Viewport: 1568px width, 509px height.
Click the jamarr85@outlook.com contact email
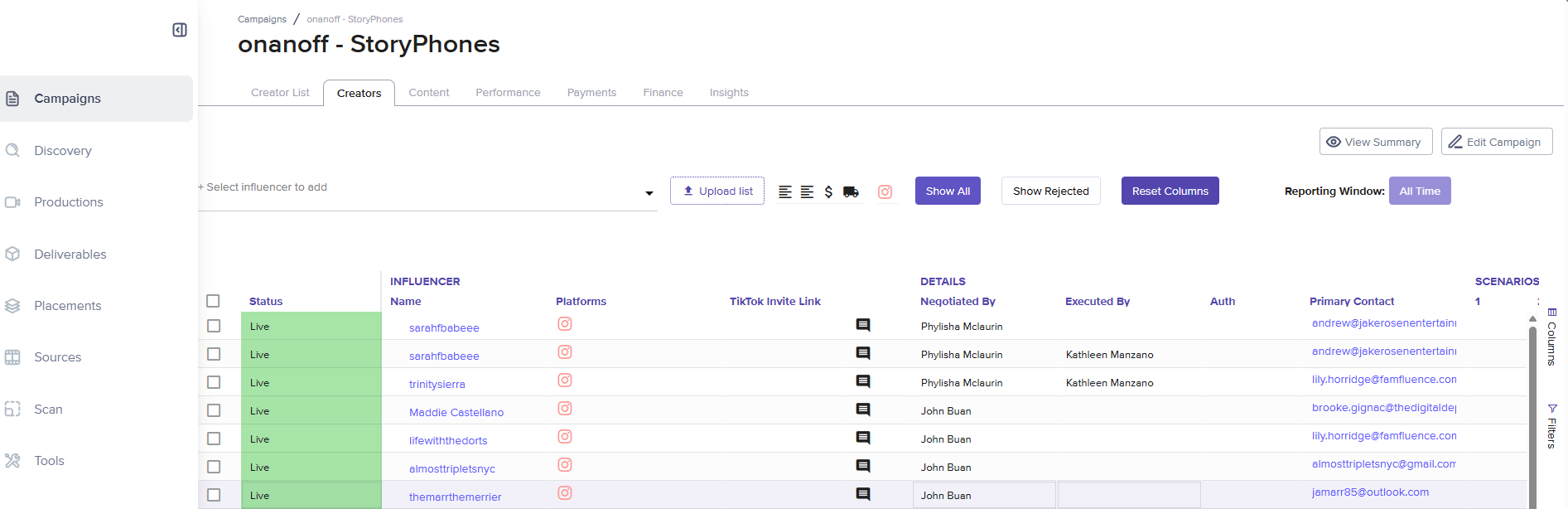[1371, 492]
